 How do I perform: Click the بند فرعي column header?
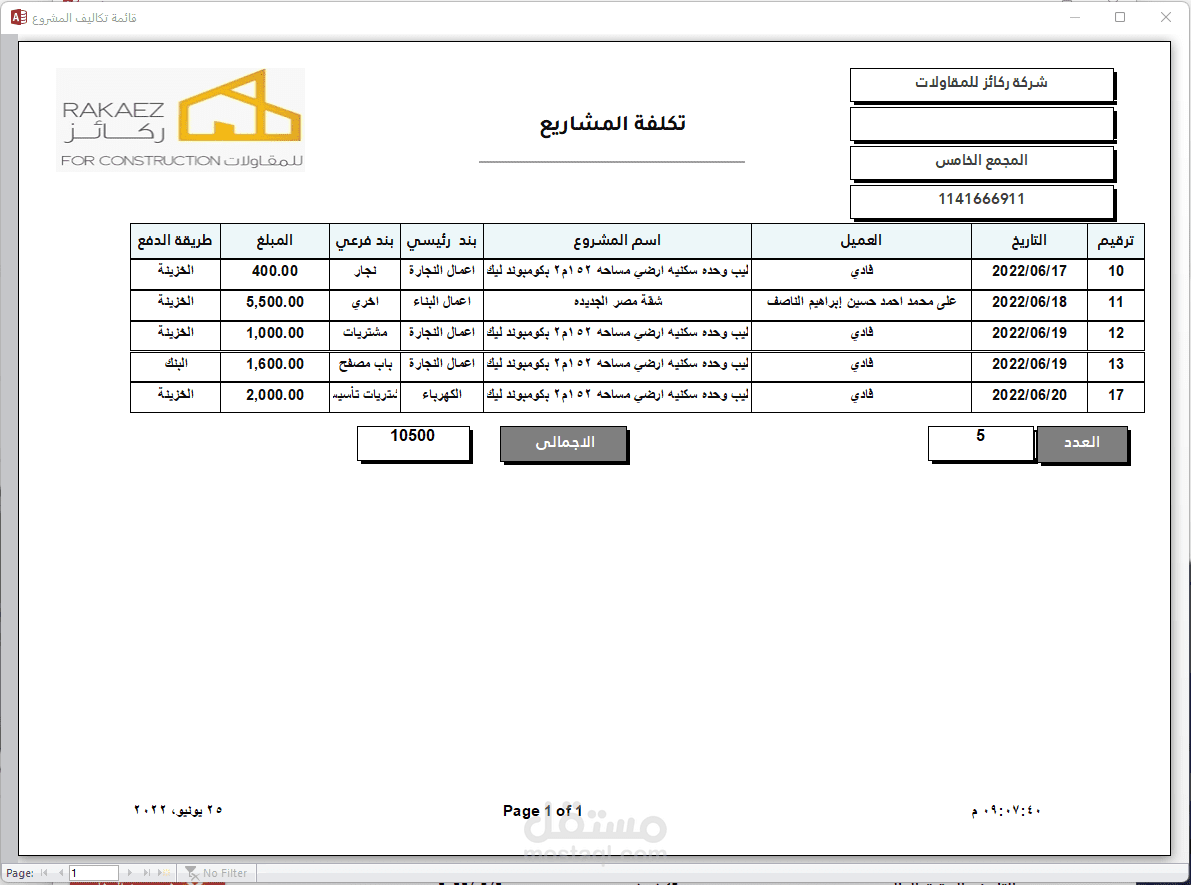tap(365, 241)
